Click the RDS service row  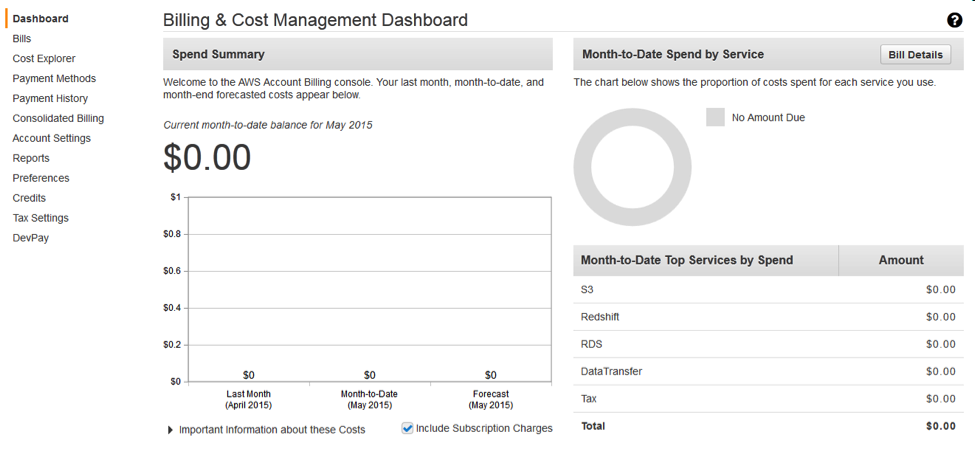[x=769, y=345]
